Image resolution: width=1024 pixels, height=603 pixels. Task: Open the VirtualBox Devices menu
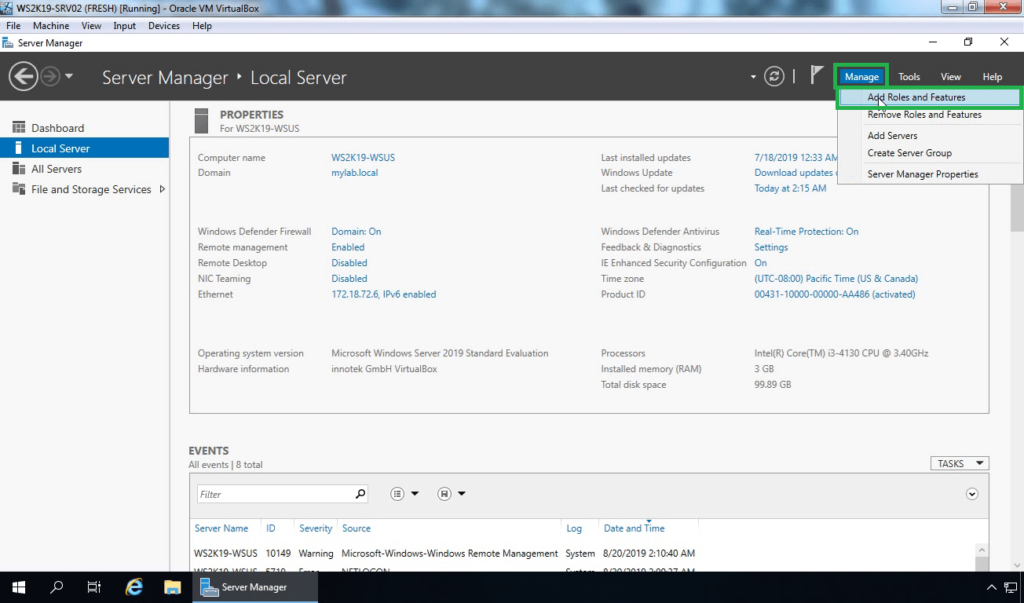point(164,26)
